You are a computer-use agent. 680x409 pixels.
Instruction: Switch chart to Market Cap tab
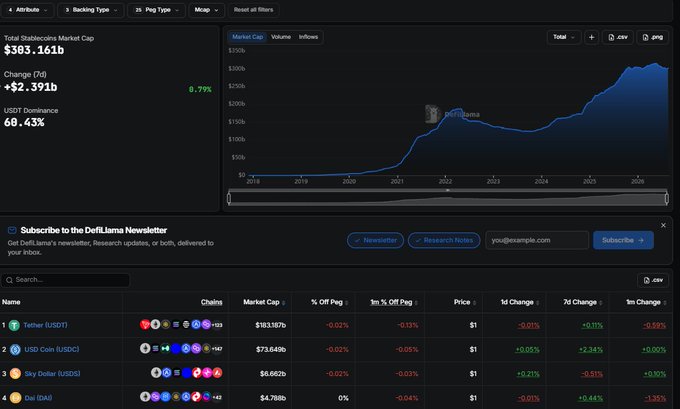[x=247, y=37]
